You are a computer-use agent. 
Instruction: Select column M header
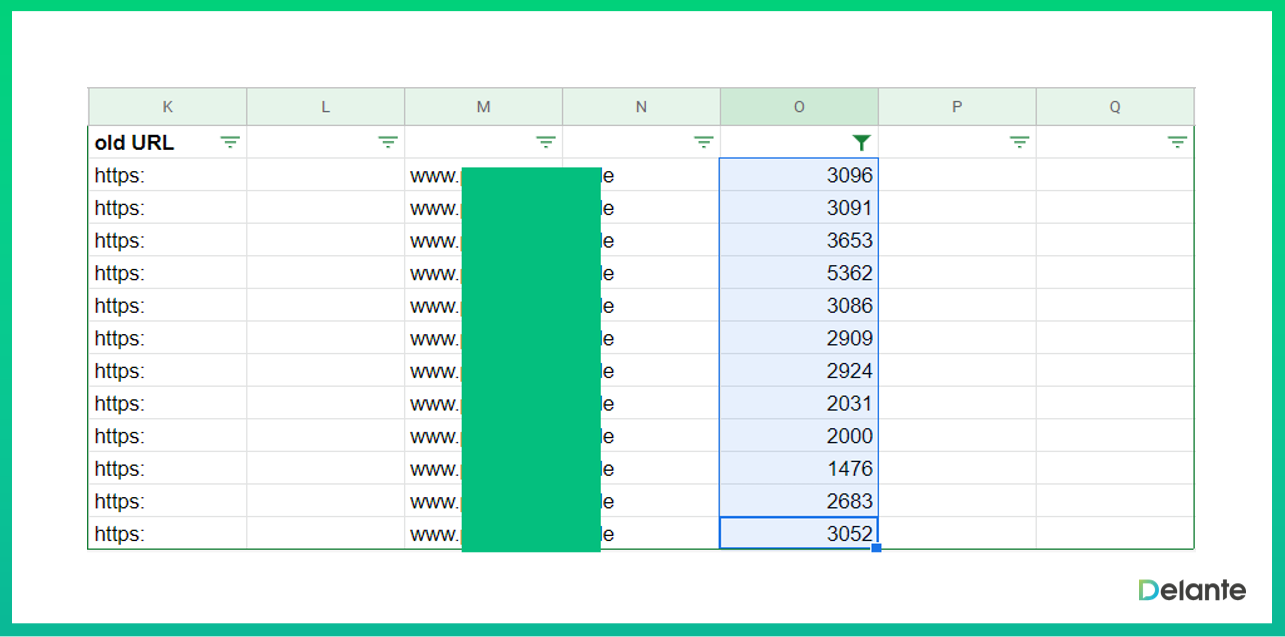pos(483,107)
